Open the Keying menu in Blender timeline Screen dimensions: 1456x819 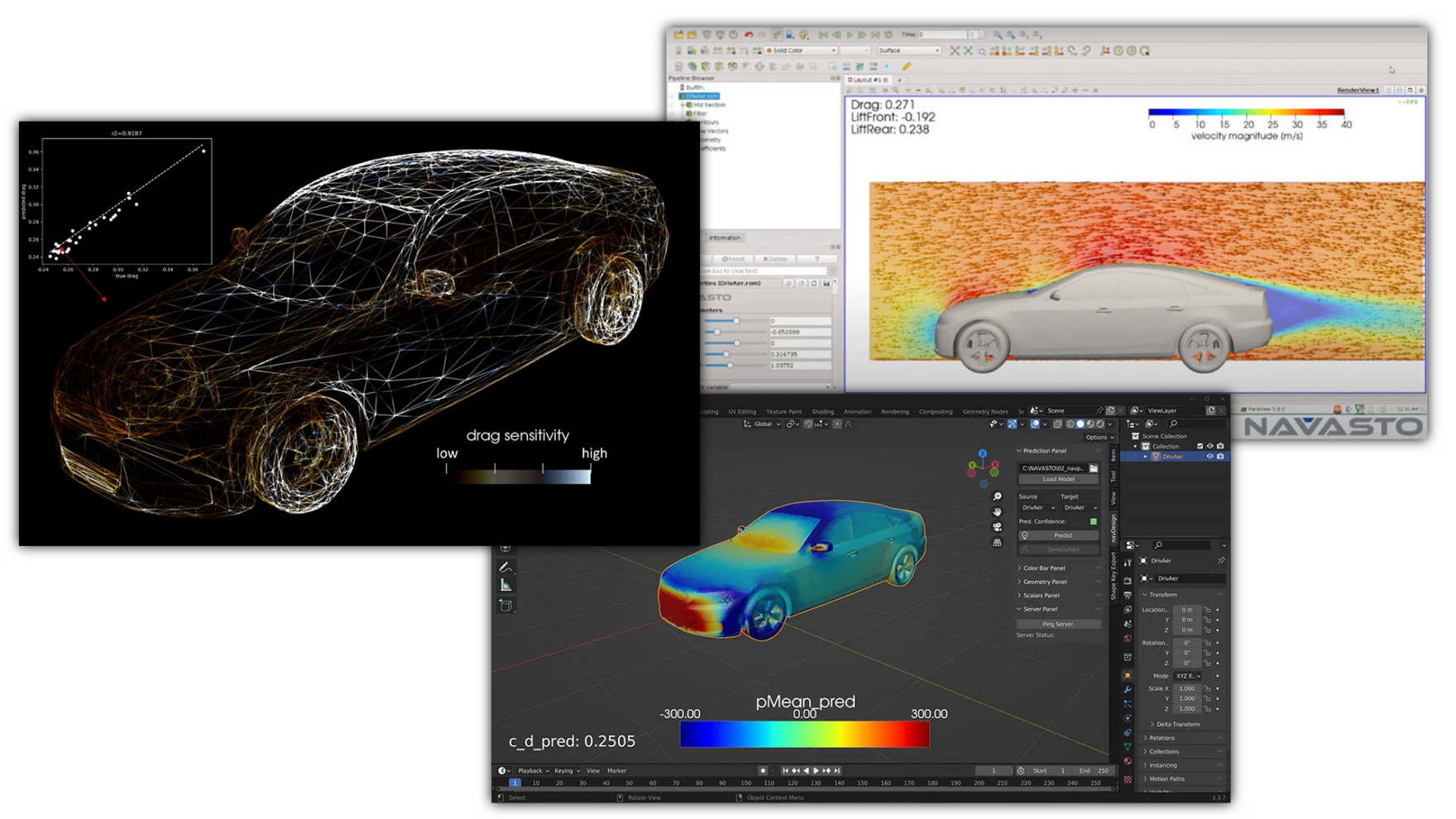[567, 771]
